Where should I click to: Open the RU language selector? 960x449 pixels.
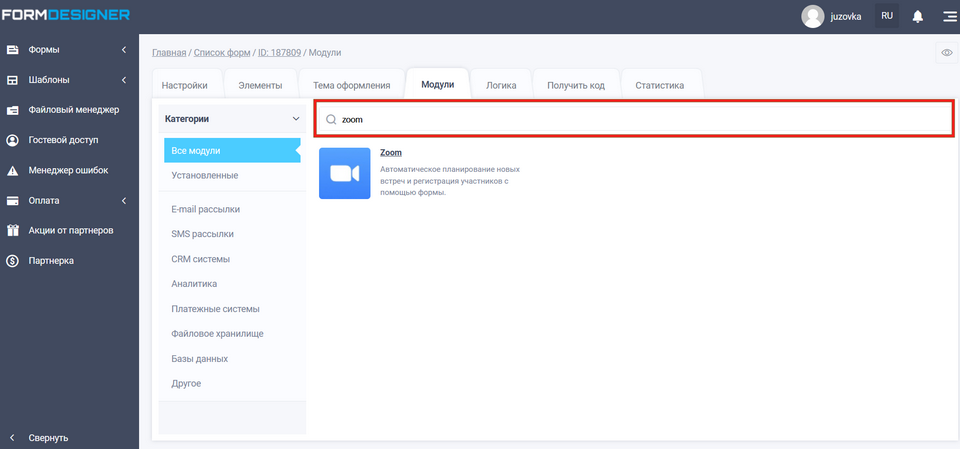(887, 17)
